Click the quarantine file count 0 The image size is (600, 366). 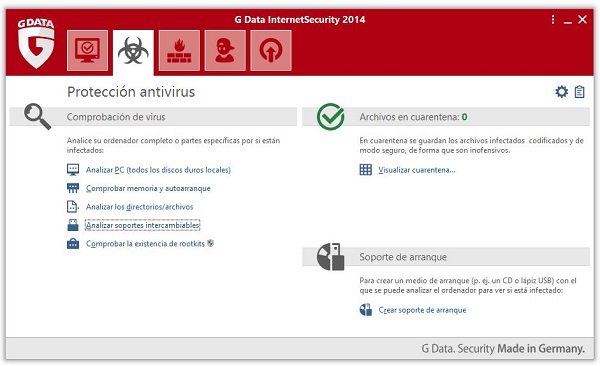(464, 117)
